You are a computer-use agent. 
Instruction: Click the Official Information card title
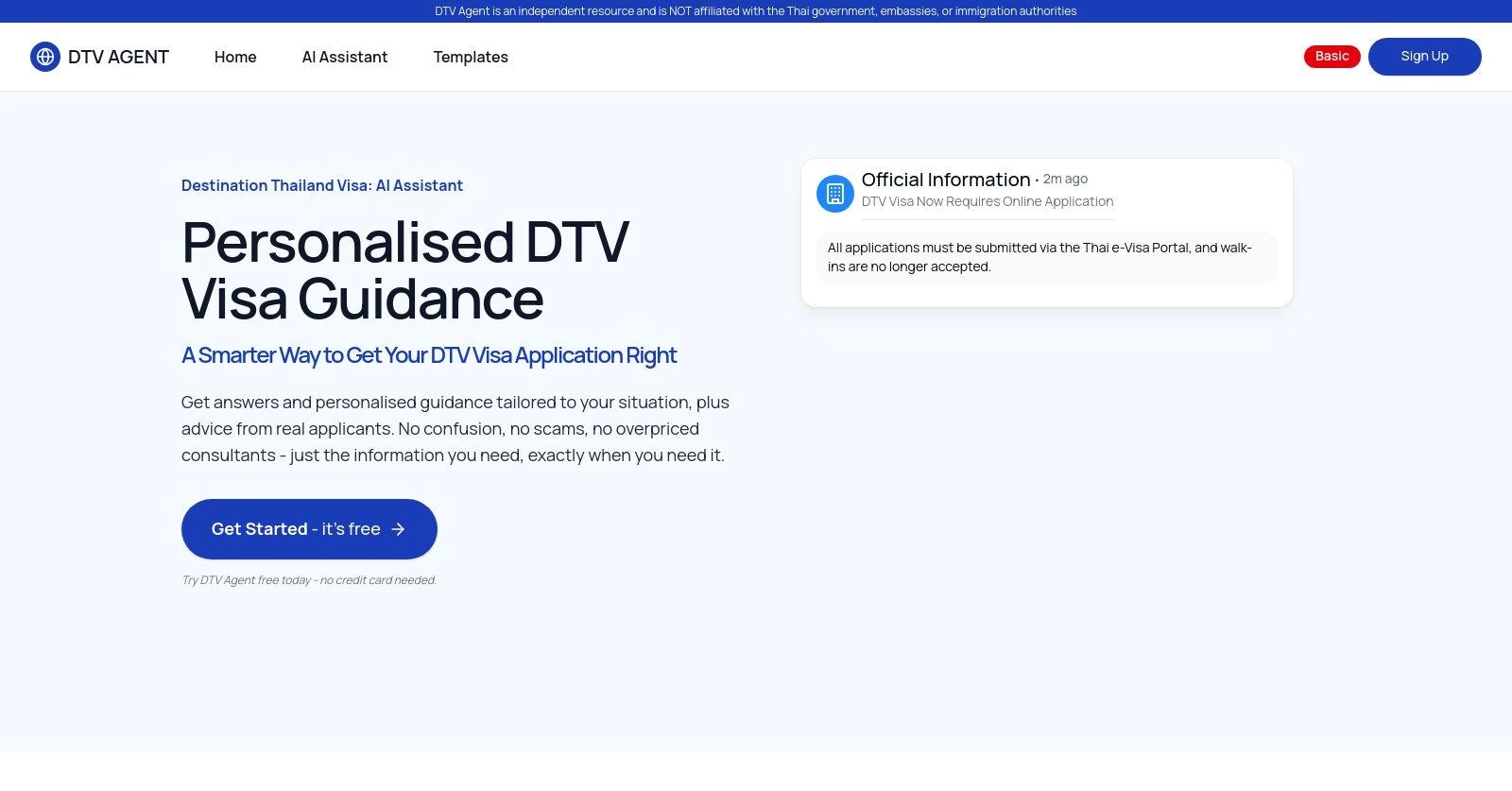click(946, 180)
